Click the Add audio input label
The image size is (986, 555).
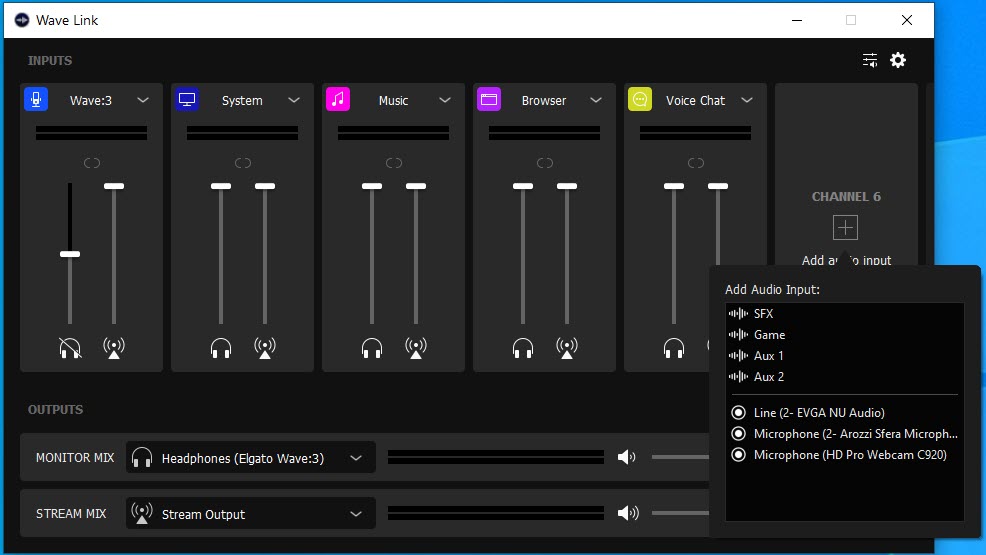[846, 260]
